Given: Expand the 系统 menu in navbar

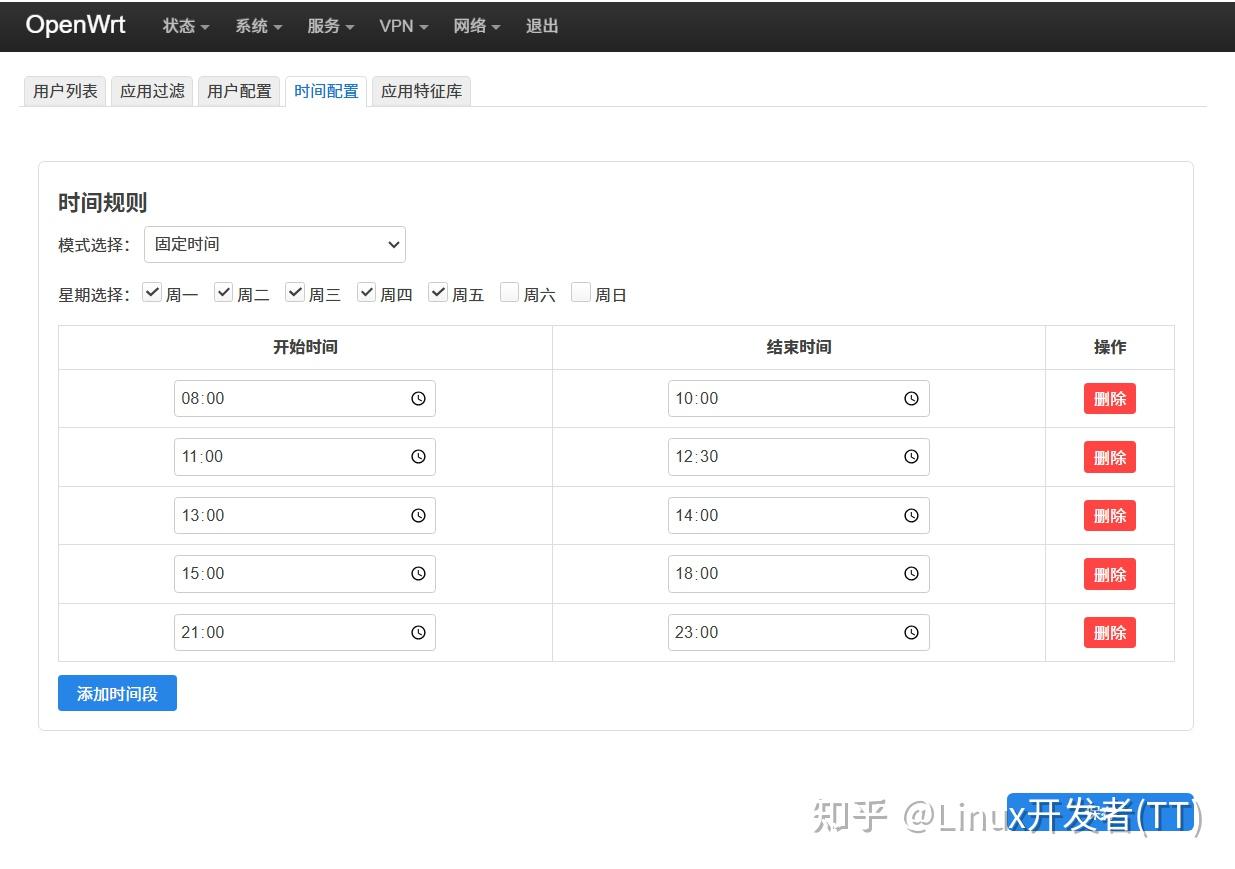Looking at the screenshot, I should (x=259, y=26).
